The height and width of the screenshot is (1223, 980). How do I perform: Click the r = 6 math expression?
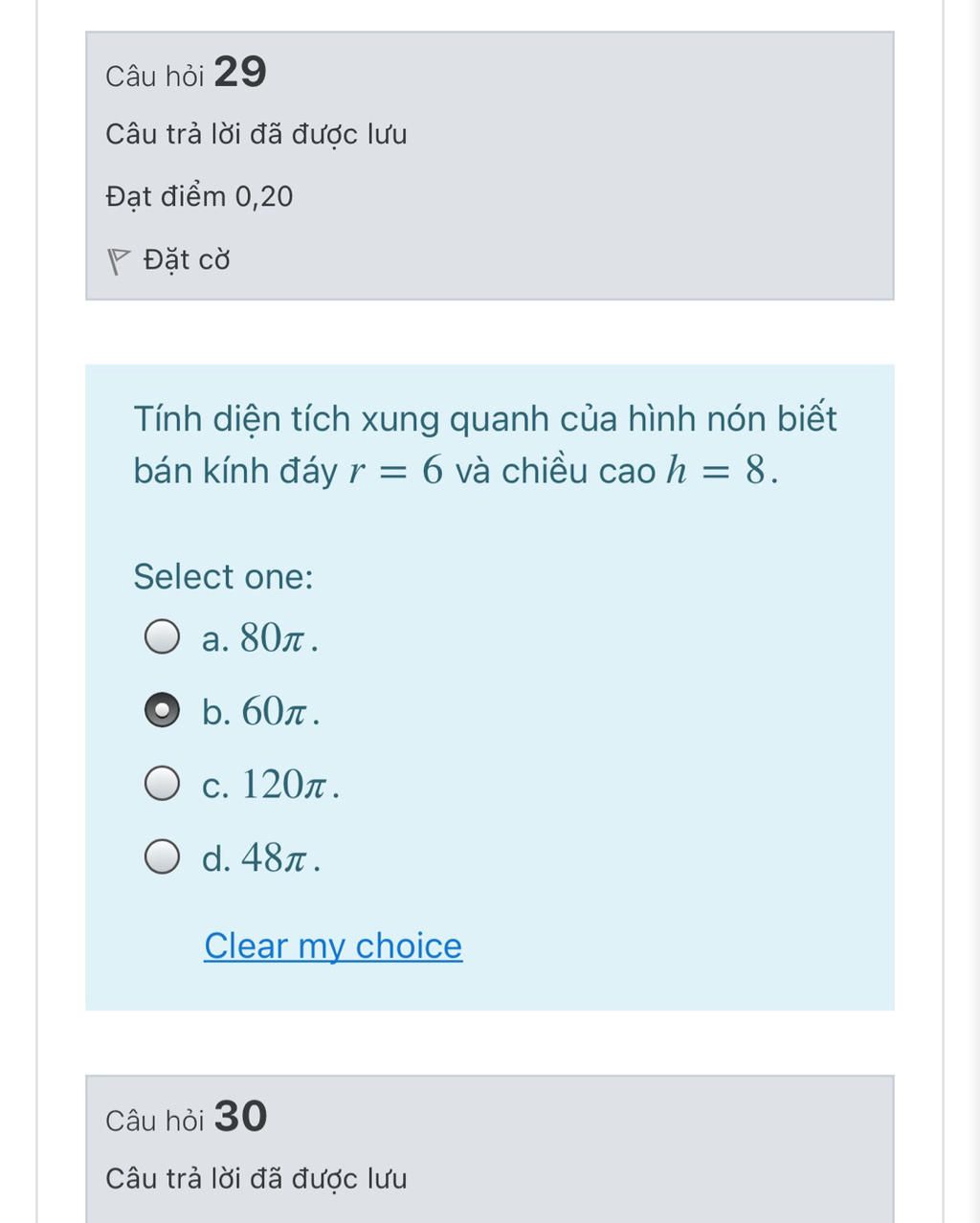(395, 470)
